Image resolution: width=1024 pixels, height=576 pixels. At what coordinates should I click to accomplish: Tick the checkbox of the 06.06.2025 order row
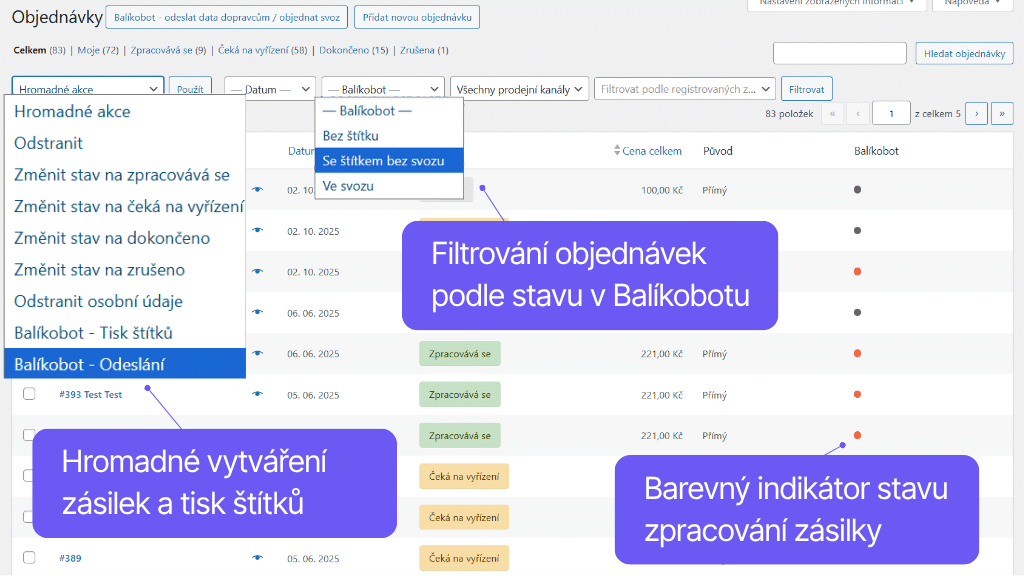point(27,311)
